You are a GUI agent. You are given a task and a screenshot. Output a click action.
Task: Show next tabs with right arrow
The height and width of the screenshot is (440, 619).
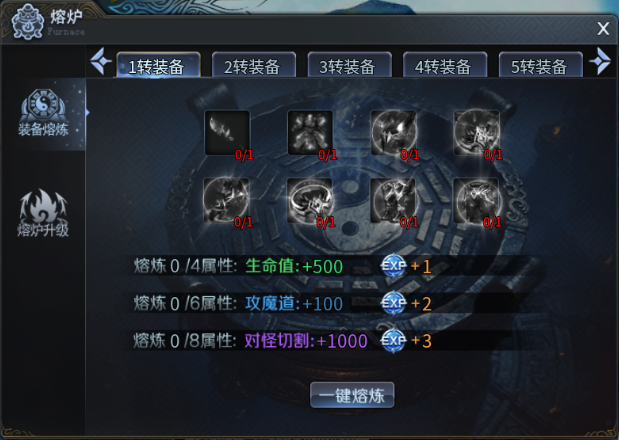(600, 61)
